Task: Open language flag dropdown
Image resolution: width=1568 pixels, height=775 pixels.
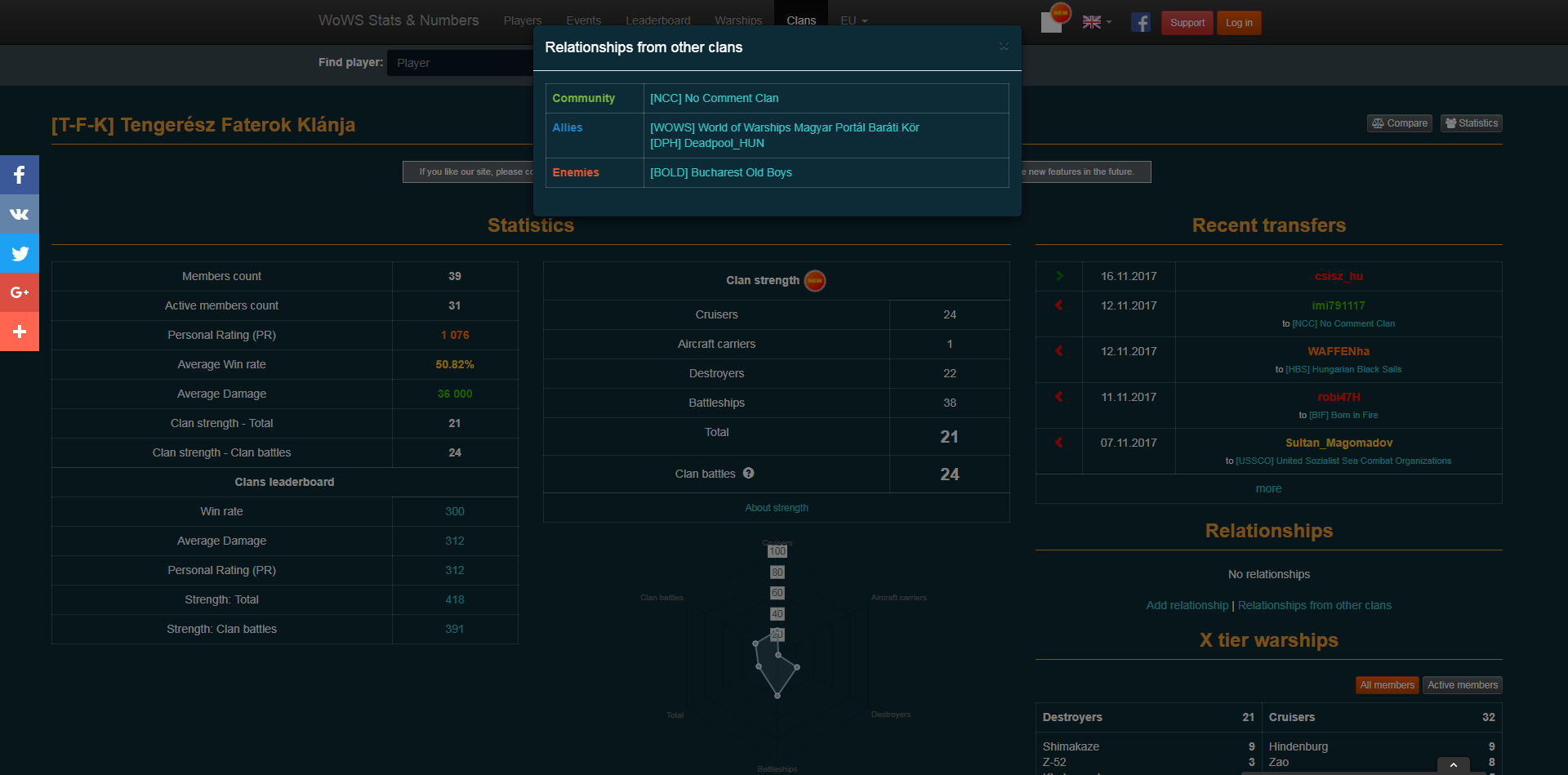Action: coord(1097,23)
